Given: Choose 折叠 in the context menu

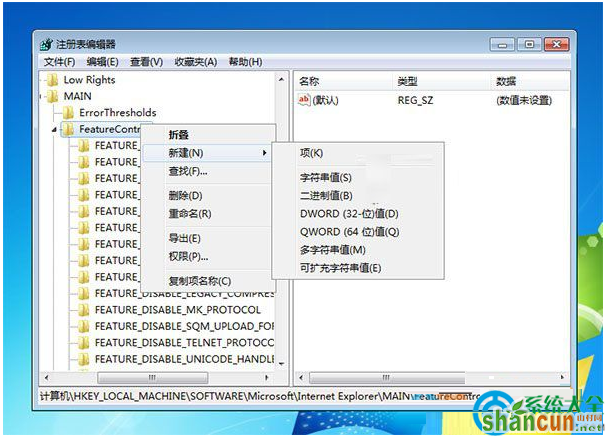Looking at the screenshot, I should (x=208, y=135).
